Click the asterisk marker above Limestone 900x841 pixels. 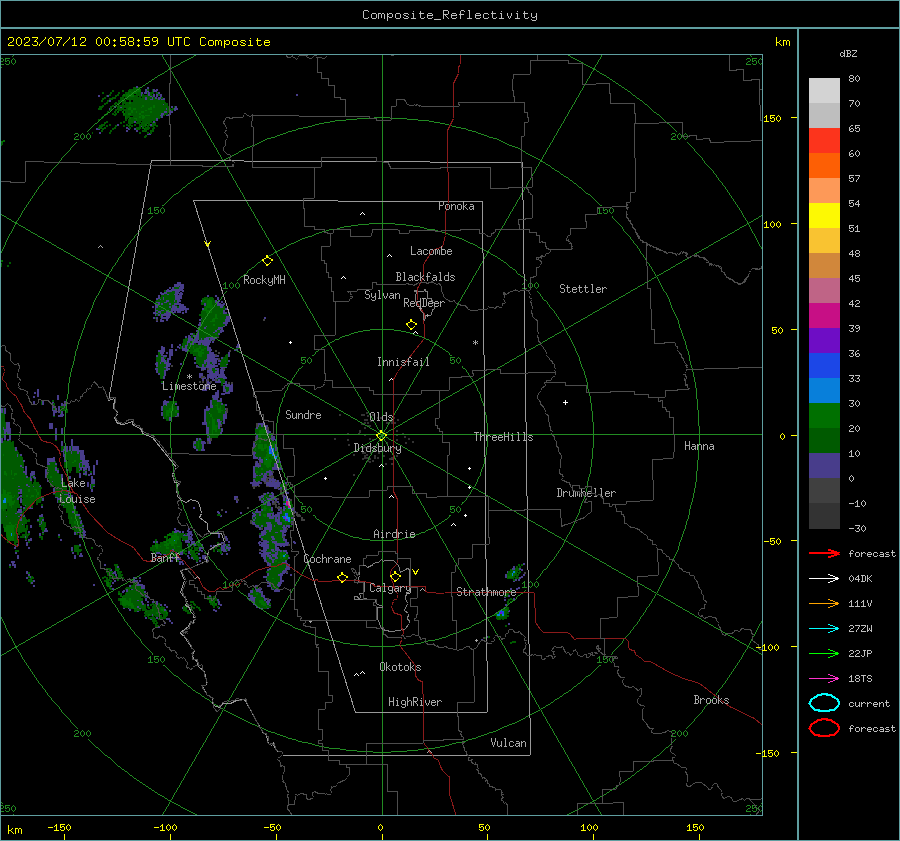pyautogui.click(x=189, y=377)
